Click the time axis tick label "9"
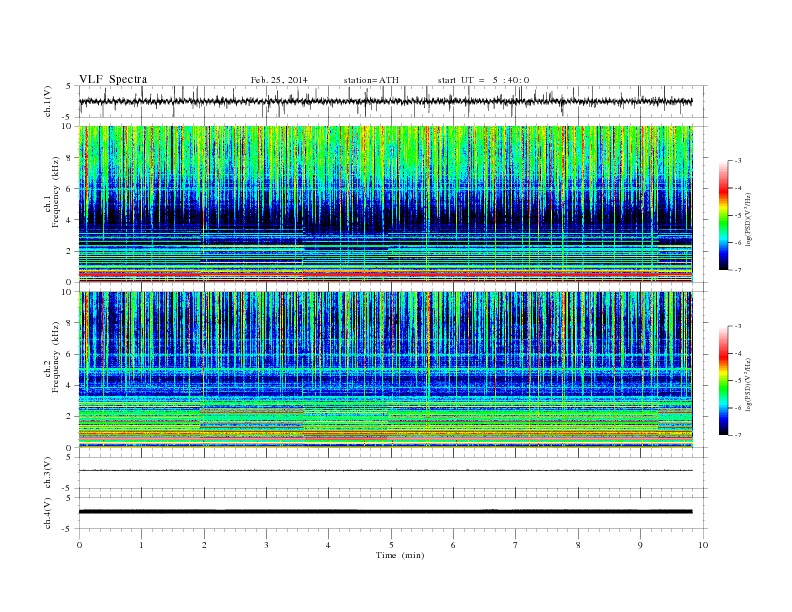The image size is (792, 612). point(640,545)
